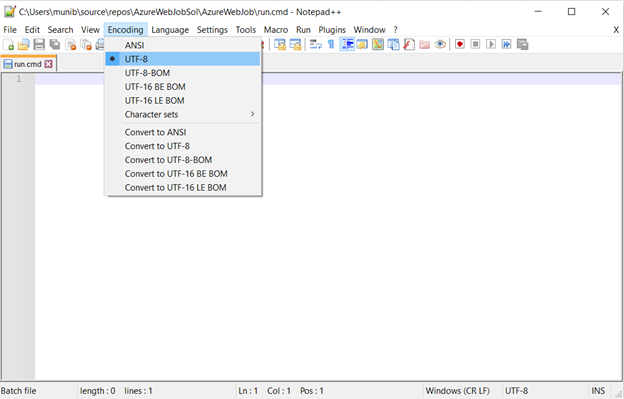Click 'length : 0' in status bar
The width and height of the screenshot is (624, 399).
click(x=98, y=391)
